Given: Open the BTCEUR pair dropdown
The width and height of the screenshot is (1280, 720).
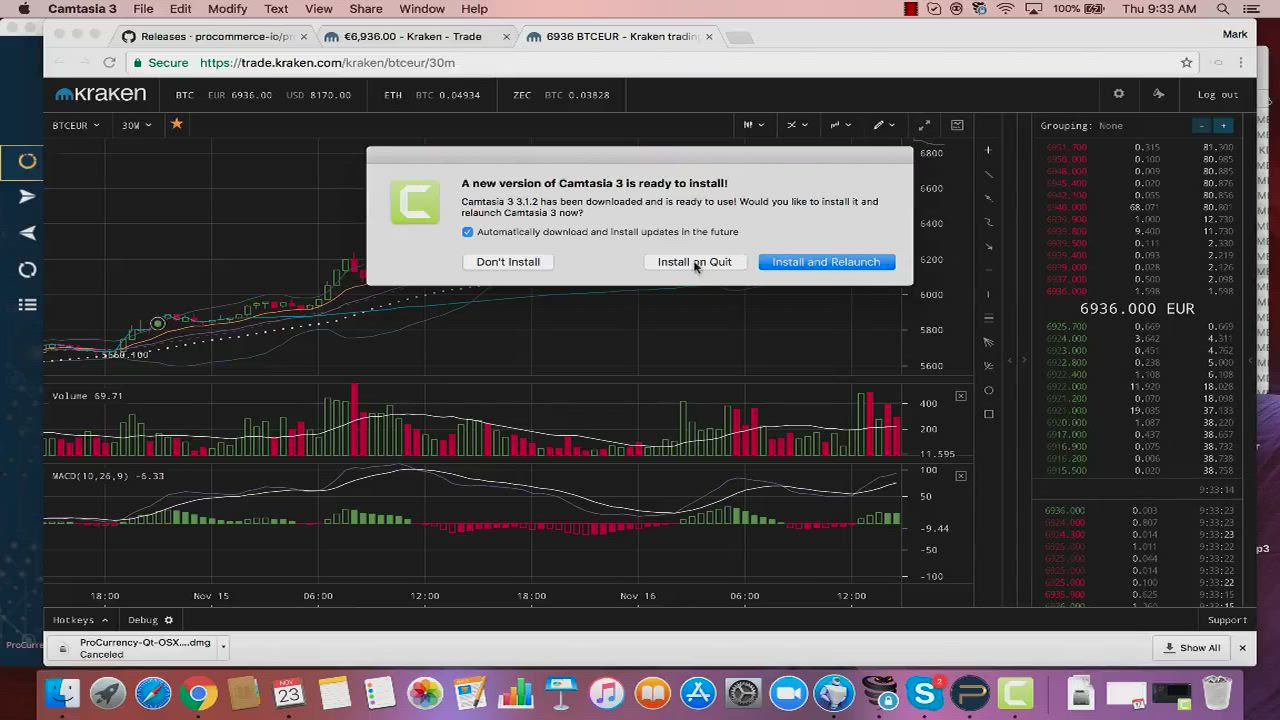Looking at the screenshot, I should coord(76,125).
